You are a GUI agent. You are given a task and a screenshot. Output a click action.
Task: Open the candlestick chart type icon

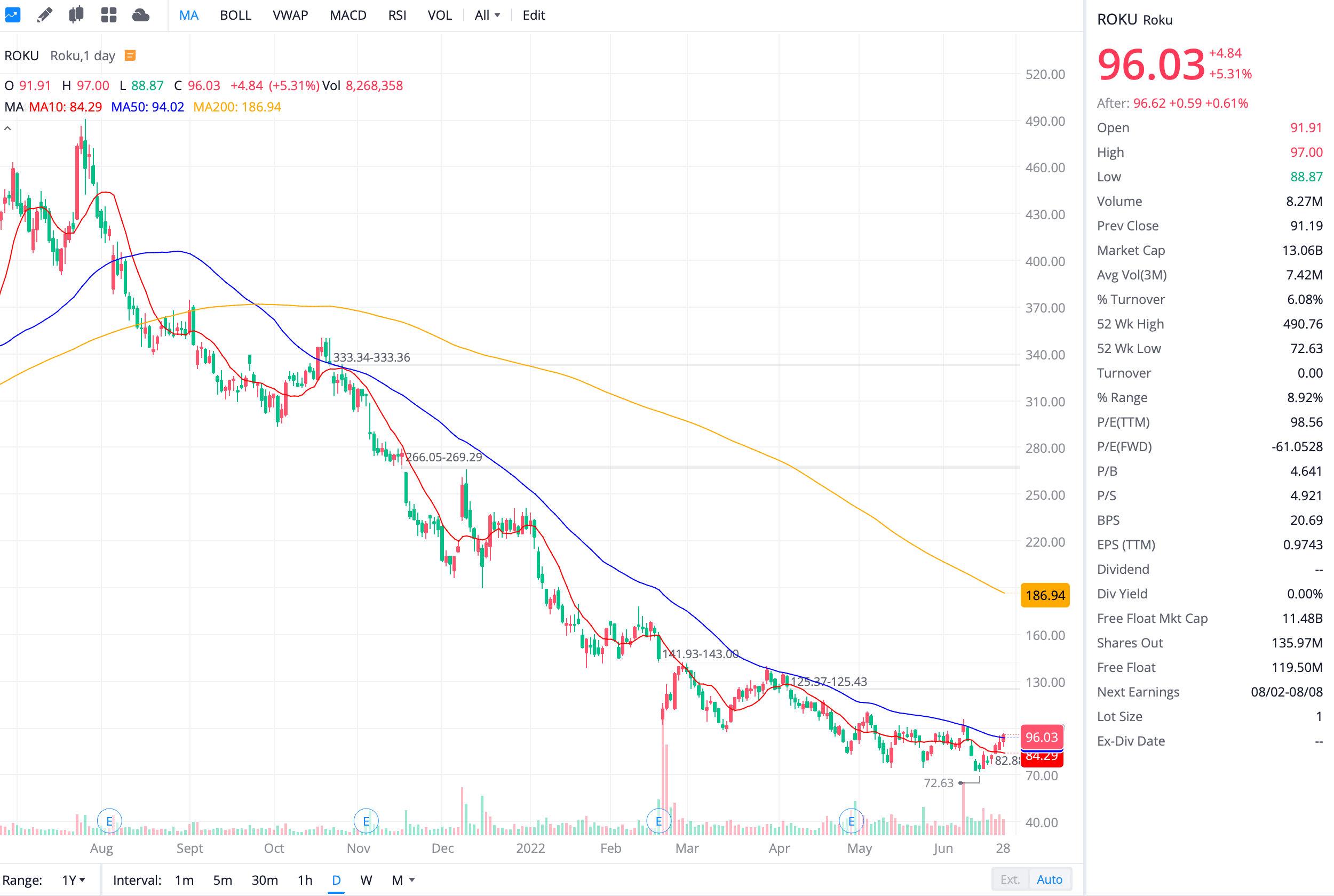point(76,15)
